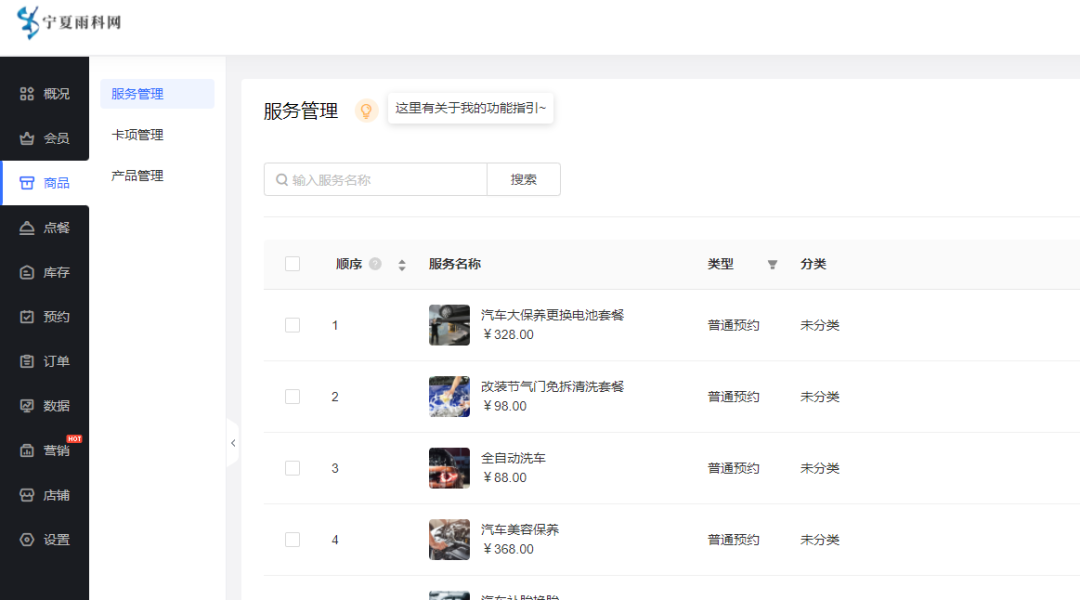Open the 店铺 store icon
1080x600 pixels.
[x=27, y=495]
